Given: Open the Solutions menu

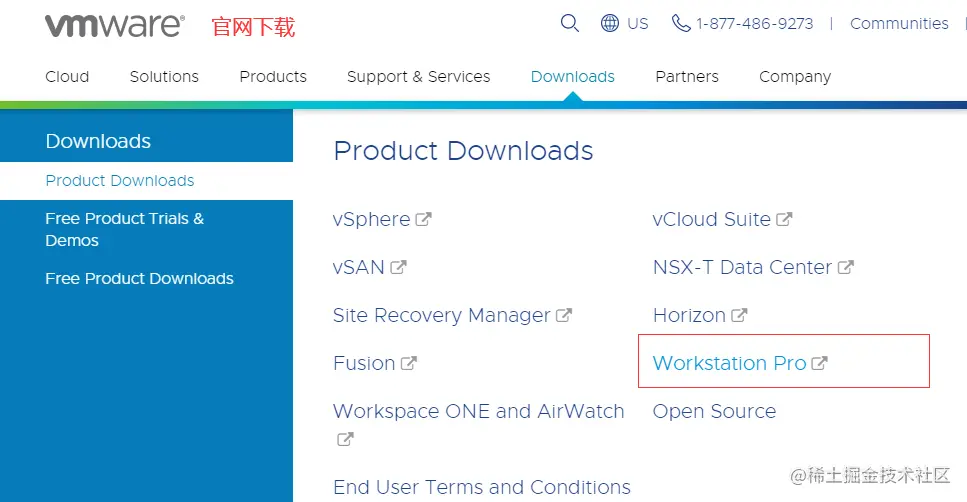Looking at the screenshot, I should (164, 76).
